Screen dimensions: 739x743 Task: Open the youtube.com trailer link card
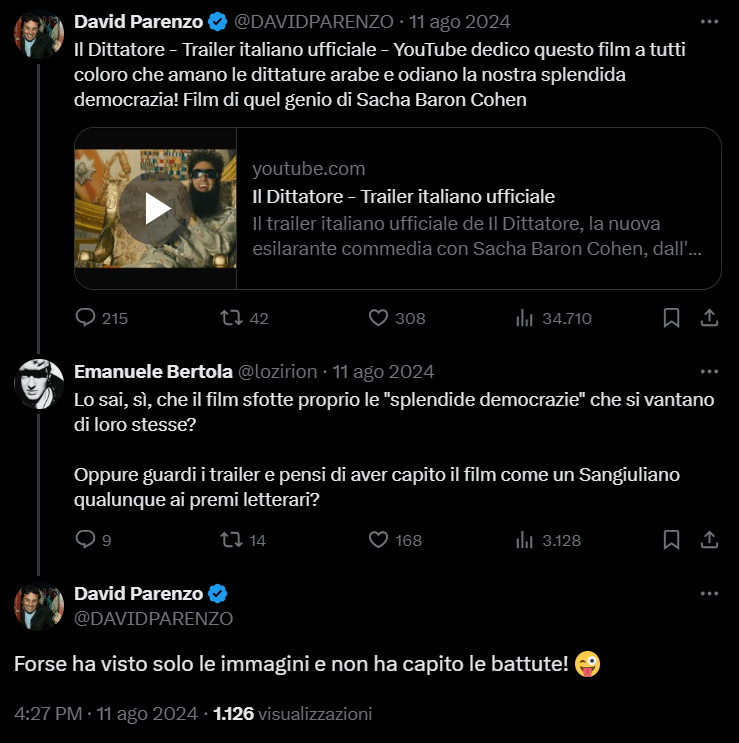(x=477, y=208)
